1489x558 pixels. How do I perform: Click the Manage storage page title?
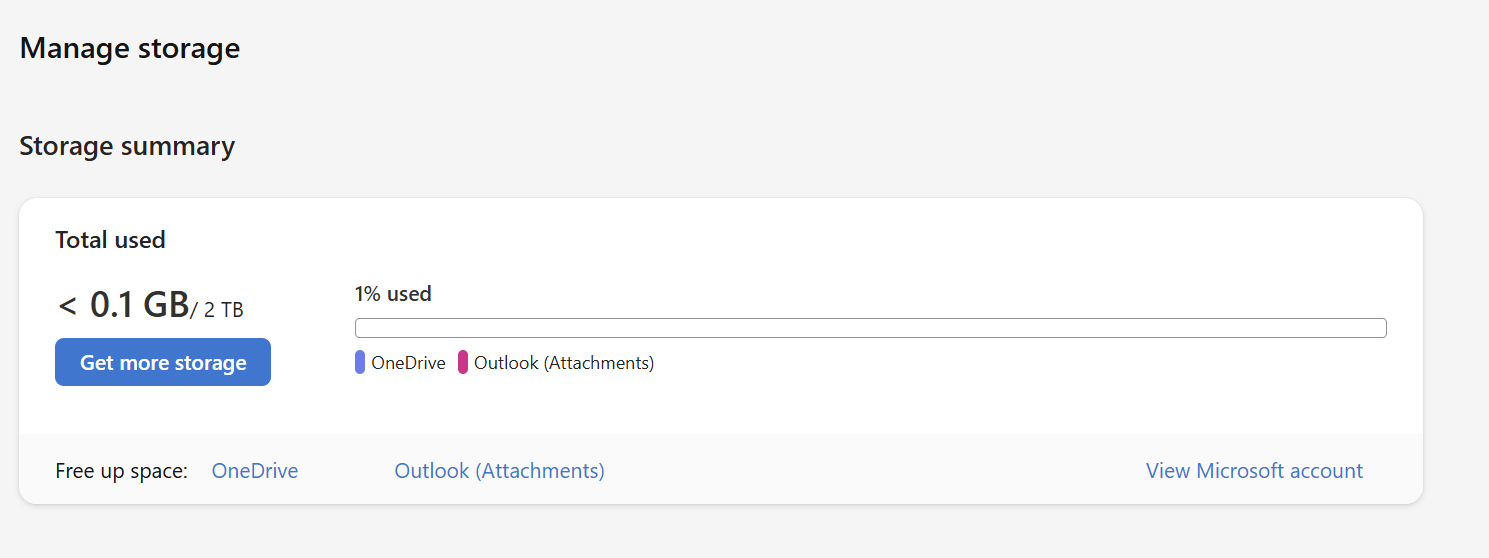[x=130, y=48]
